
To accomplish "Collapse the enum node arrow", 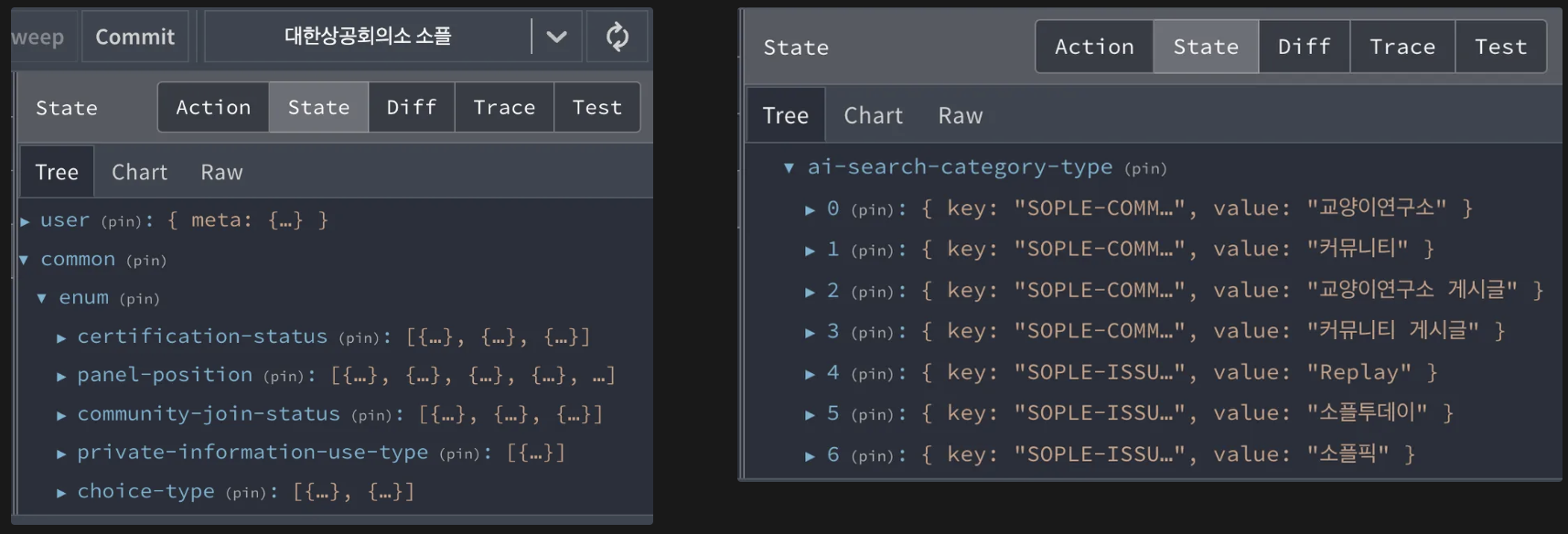I will (x=42, y=298).
